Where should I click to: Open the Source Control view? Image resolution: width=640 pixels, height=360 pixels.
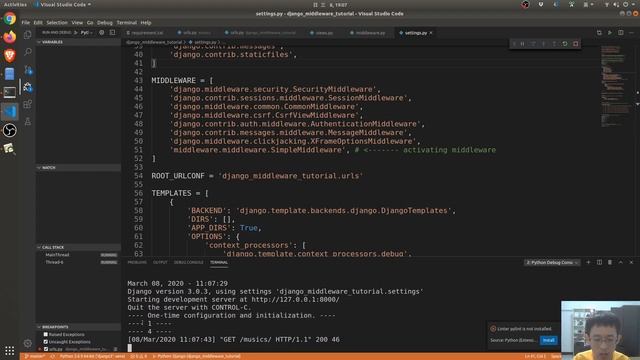click(28, 70)
